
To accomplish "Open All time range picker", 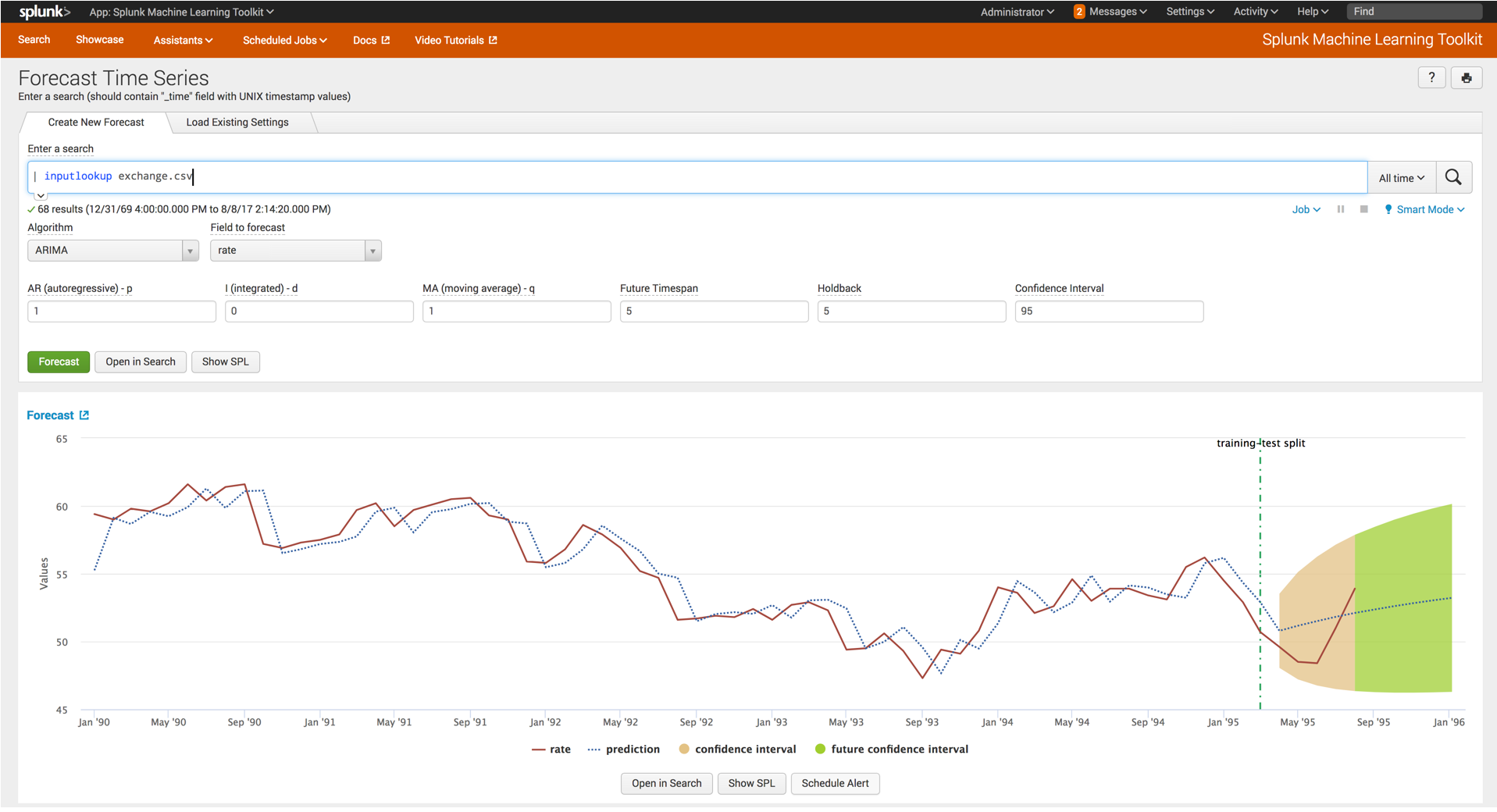I will point(1401,178).
